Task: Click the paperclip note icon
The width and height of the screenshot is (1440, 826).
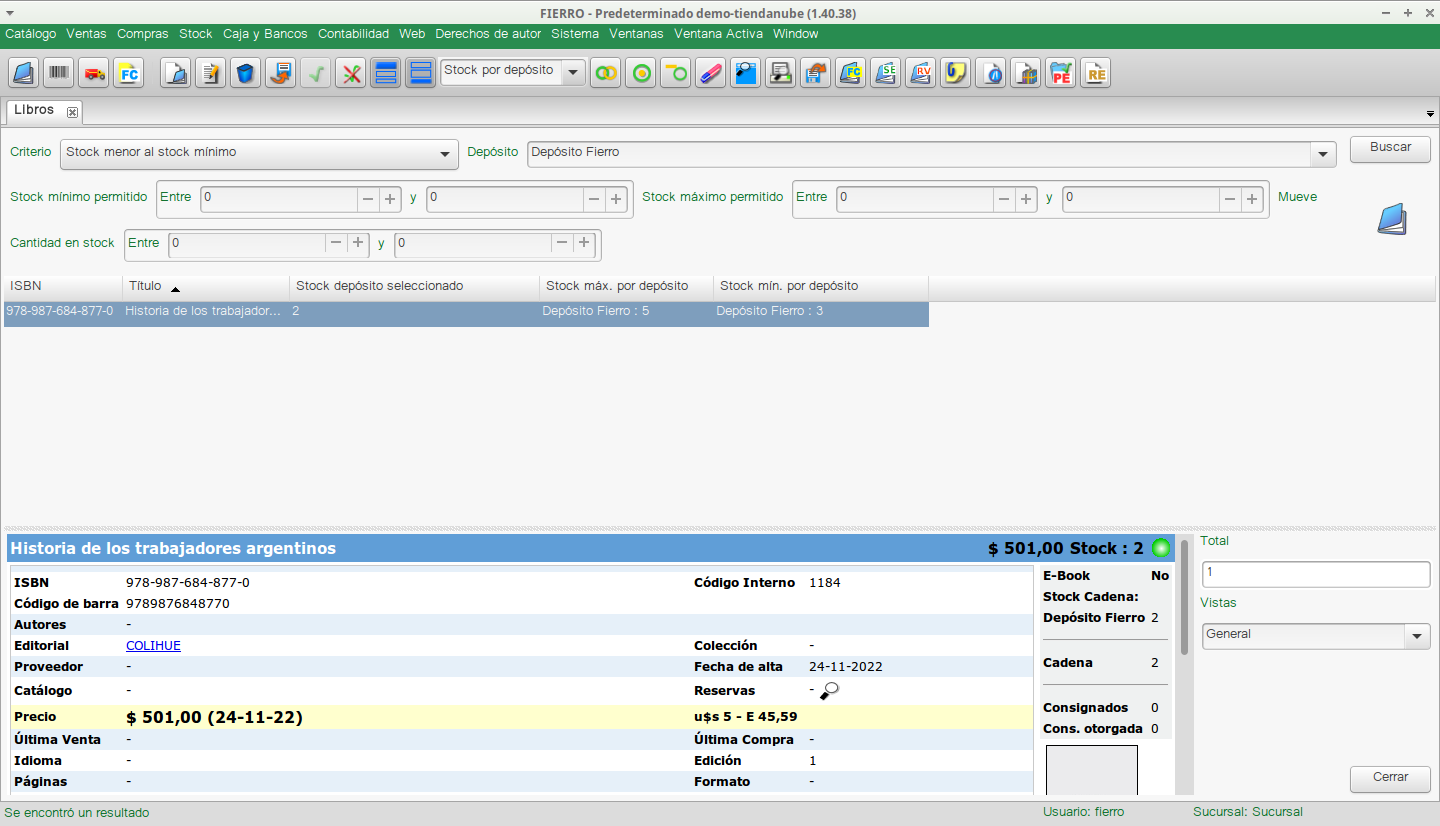Action: coord(955,73)
